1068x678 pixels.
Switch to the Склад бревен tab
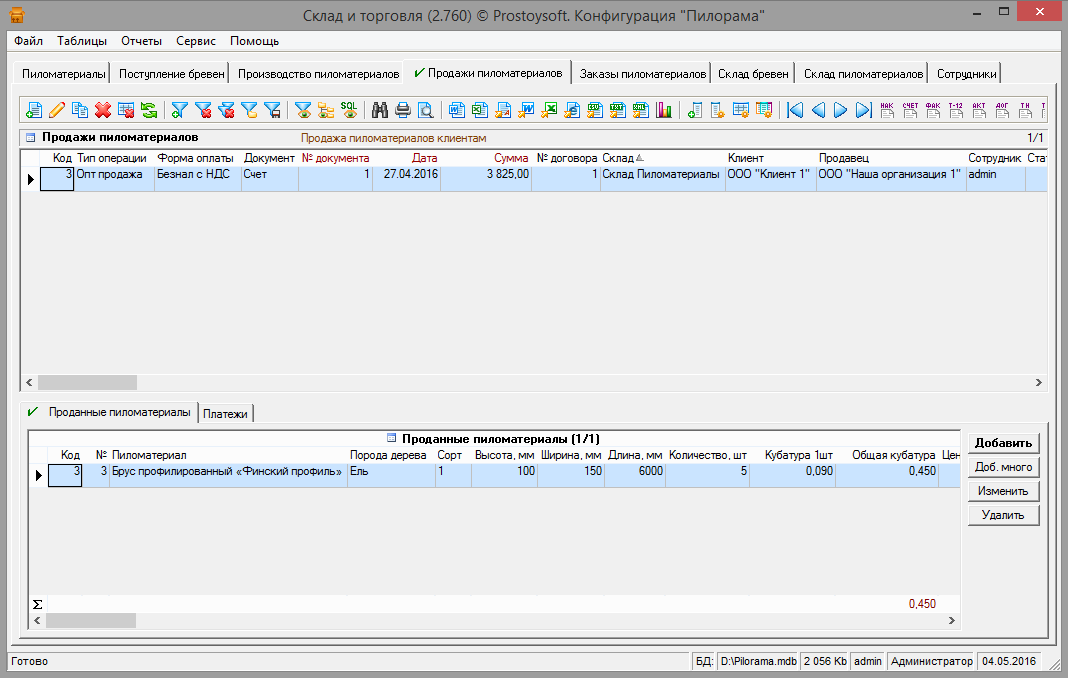pyautogui.click(x=755, y=74)
